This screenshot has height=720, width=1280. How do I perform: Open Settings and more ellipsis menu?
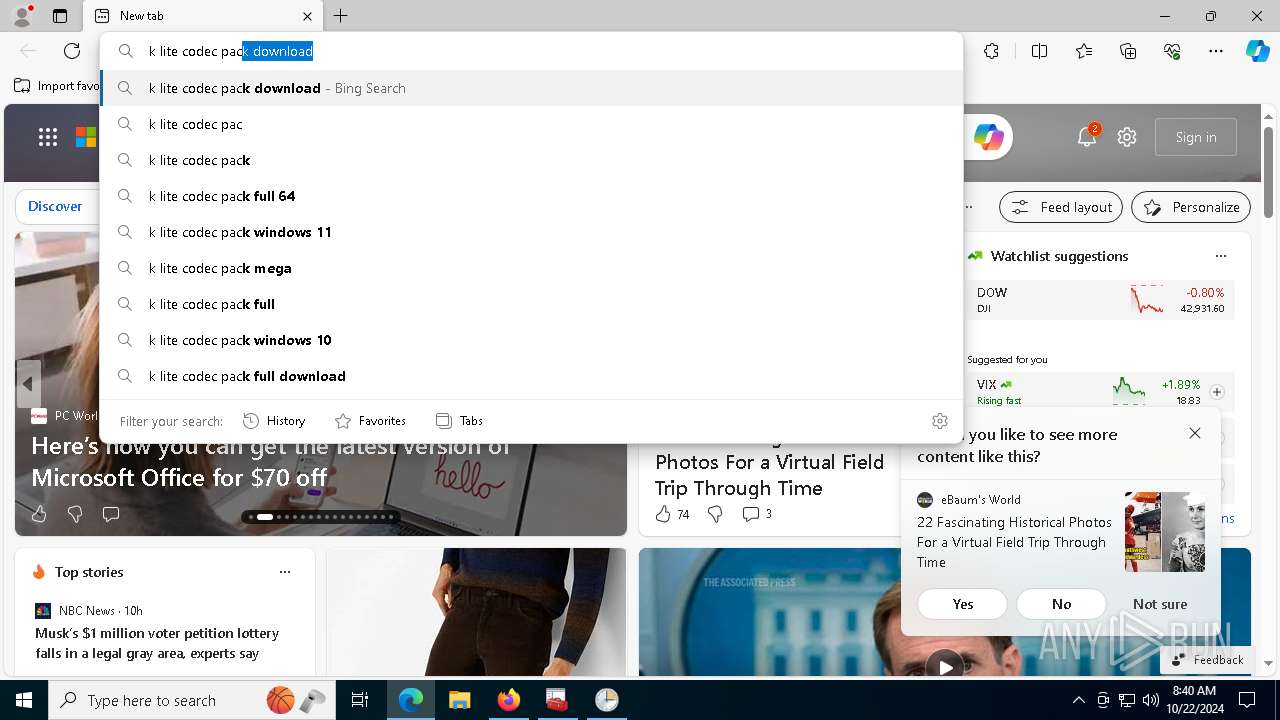tap(1216, 51)
